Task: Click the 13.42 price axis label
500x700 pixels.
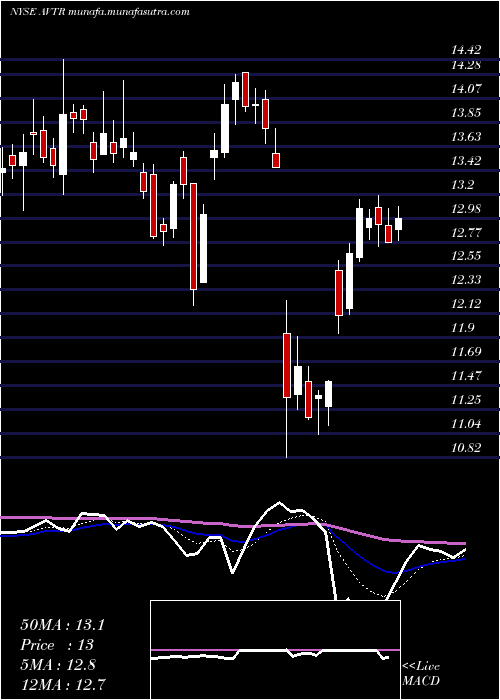Action: [x=466, y=161]
